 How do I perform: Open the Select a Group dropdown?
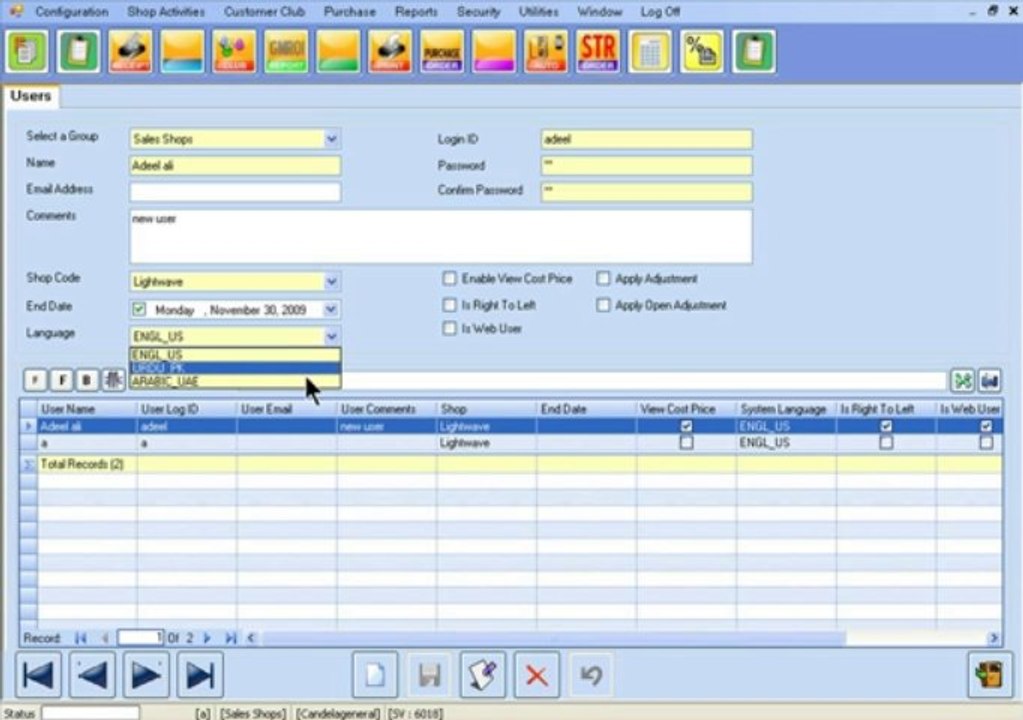coord(331,139)
